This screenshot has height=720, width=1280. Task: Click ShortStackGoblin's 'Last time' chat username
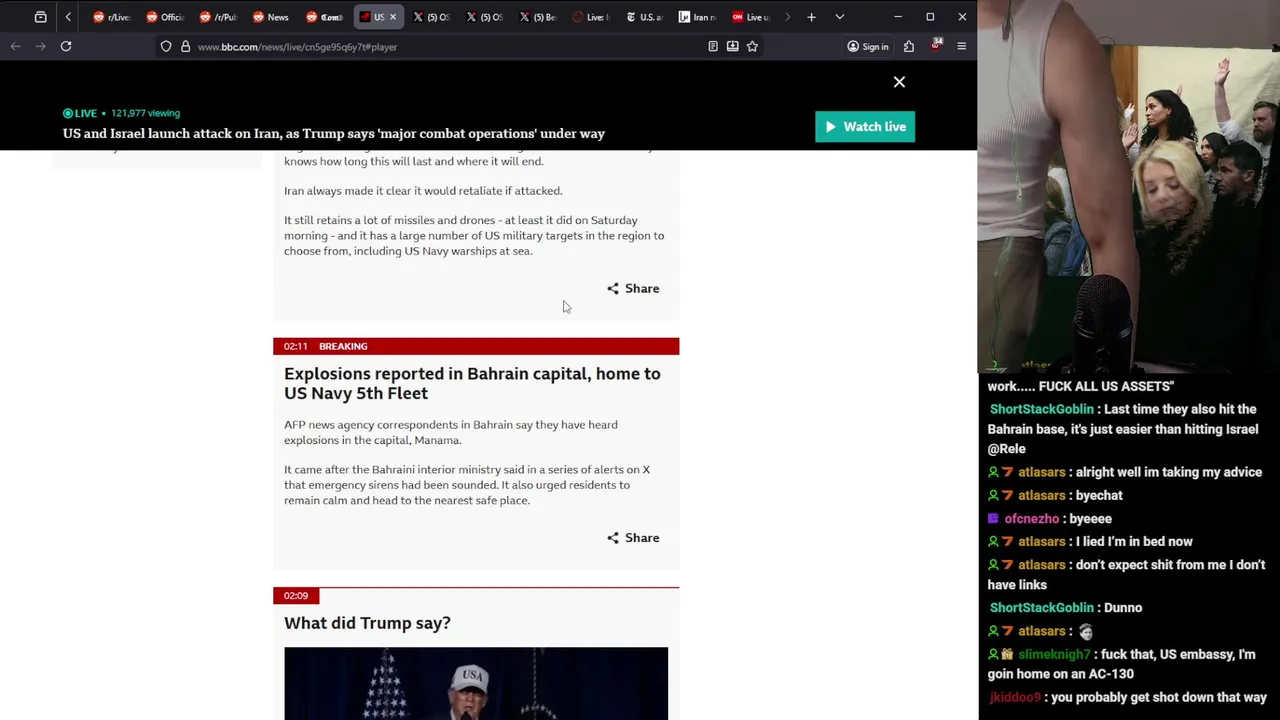click(1041, 409)
